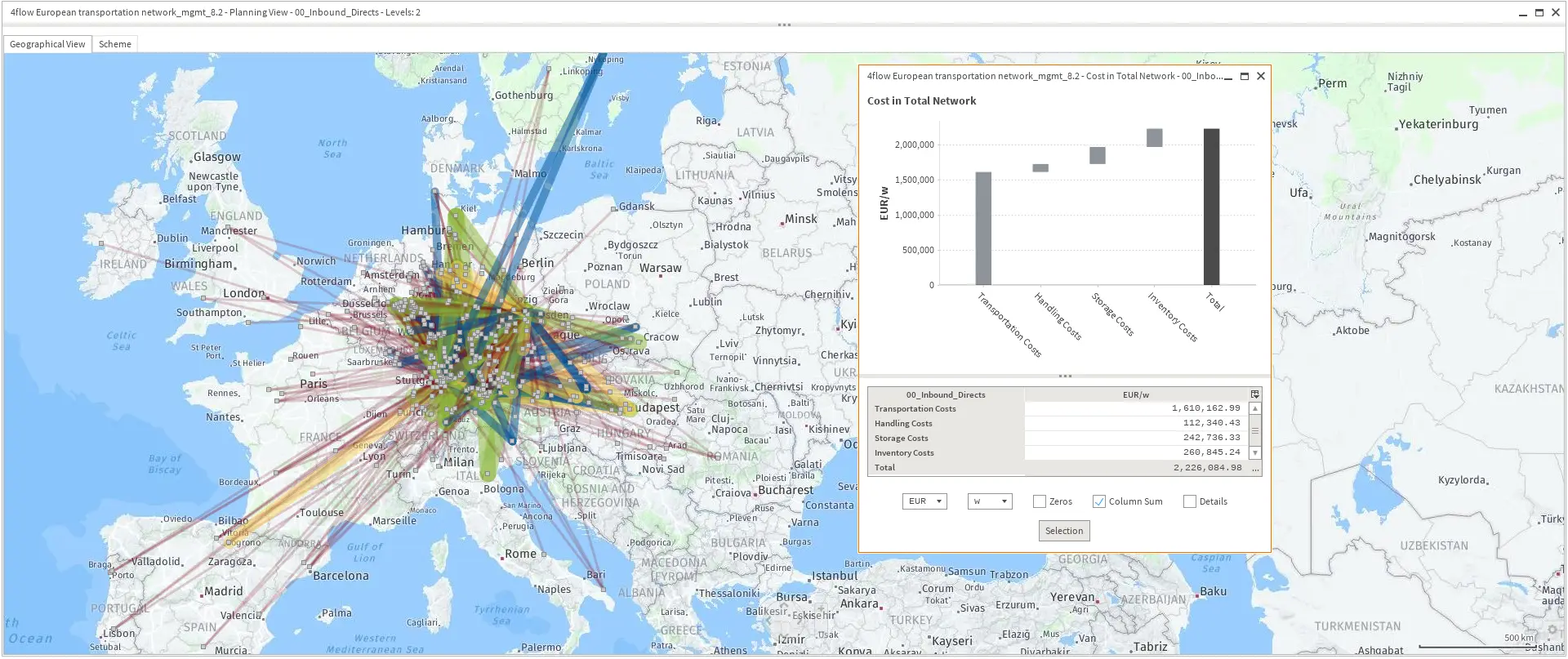Open the EUR currency dropdown
Screen dimensions: 1568x659
(924, 501)
